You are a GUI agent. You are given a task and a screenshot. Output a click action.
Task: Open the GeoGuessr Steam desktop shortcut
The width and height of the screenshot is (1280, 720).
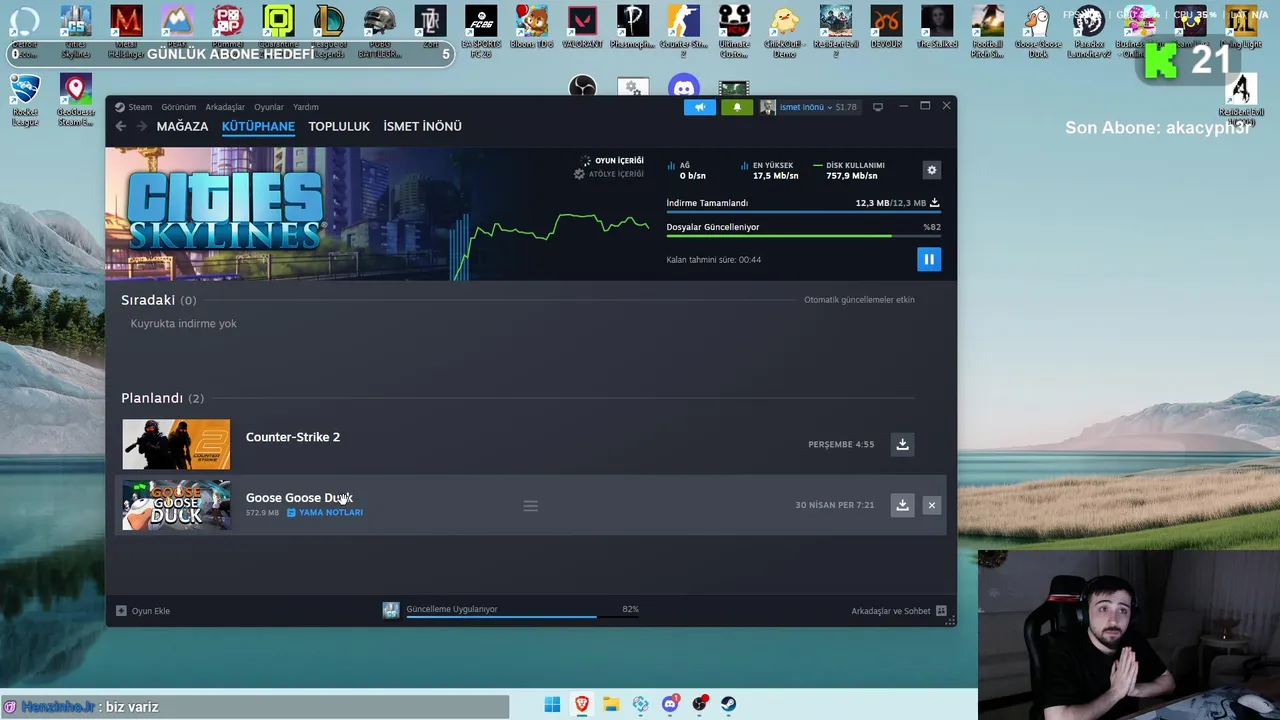[x=76, y=100]
